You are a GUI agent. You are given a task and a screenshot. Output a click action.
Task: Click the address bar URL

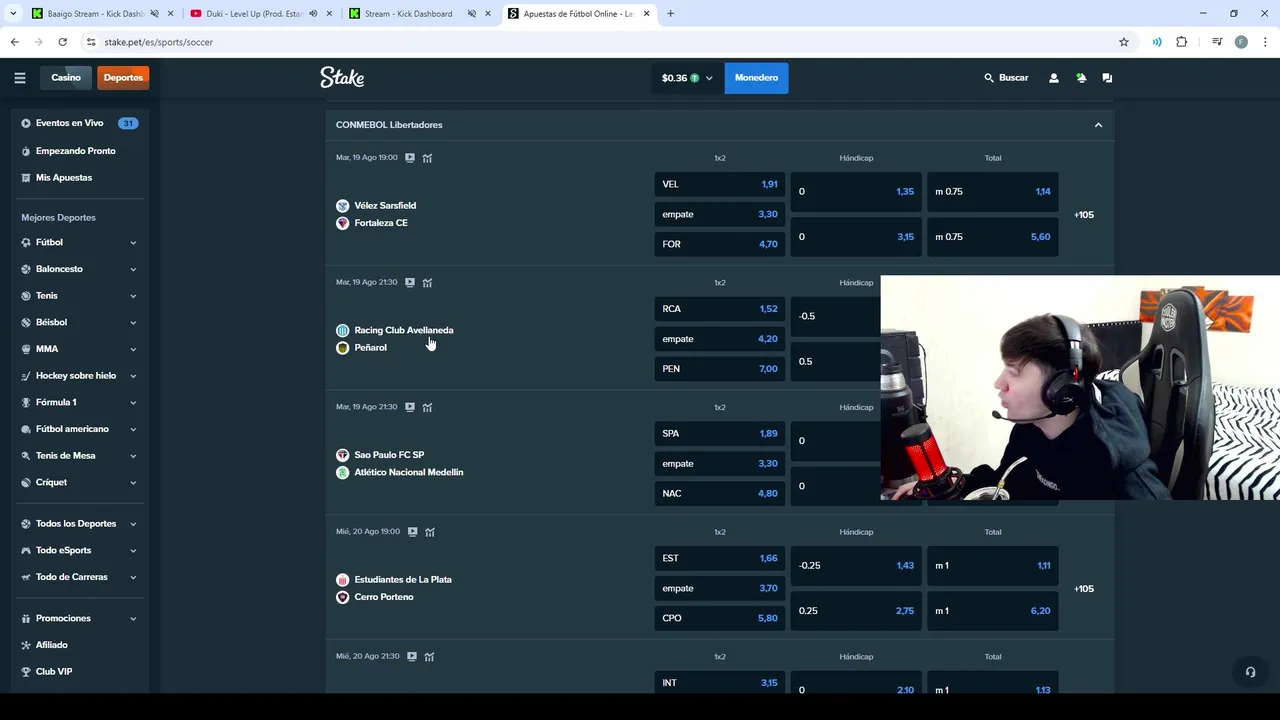[158, 42]
